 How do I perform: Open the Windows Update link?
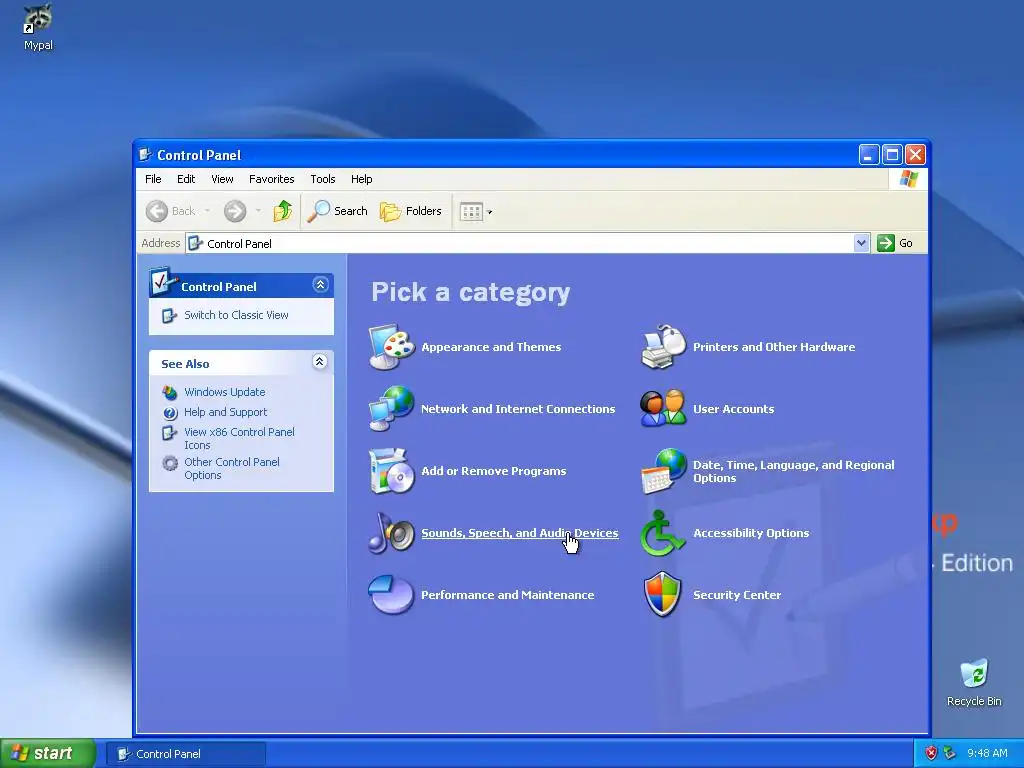coord(225,392)
